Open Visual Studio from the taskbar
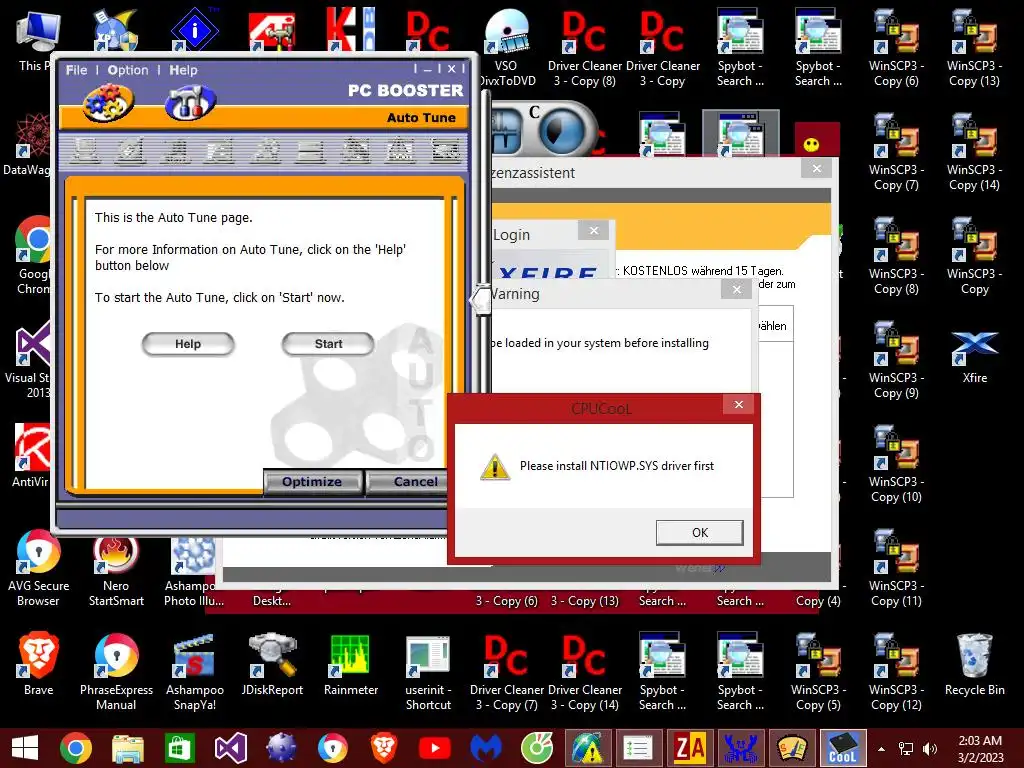The height and width of the screenshot is (768, 1024). (x=230, y=748)
